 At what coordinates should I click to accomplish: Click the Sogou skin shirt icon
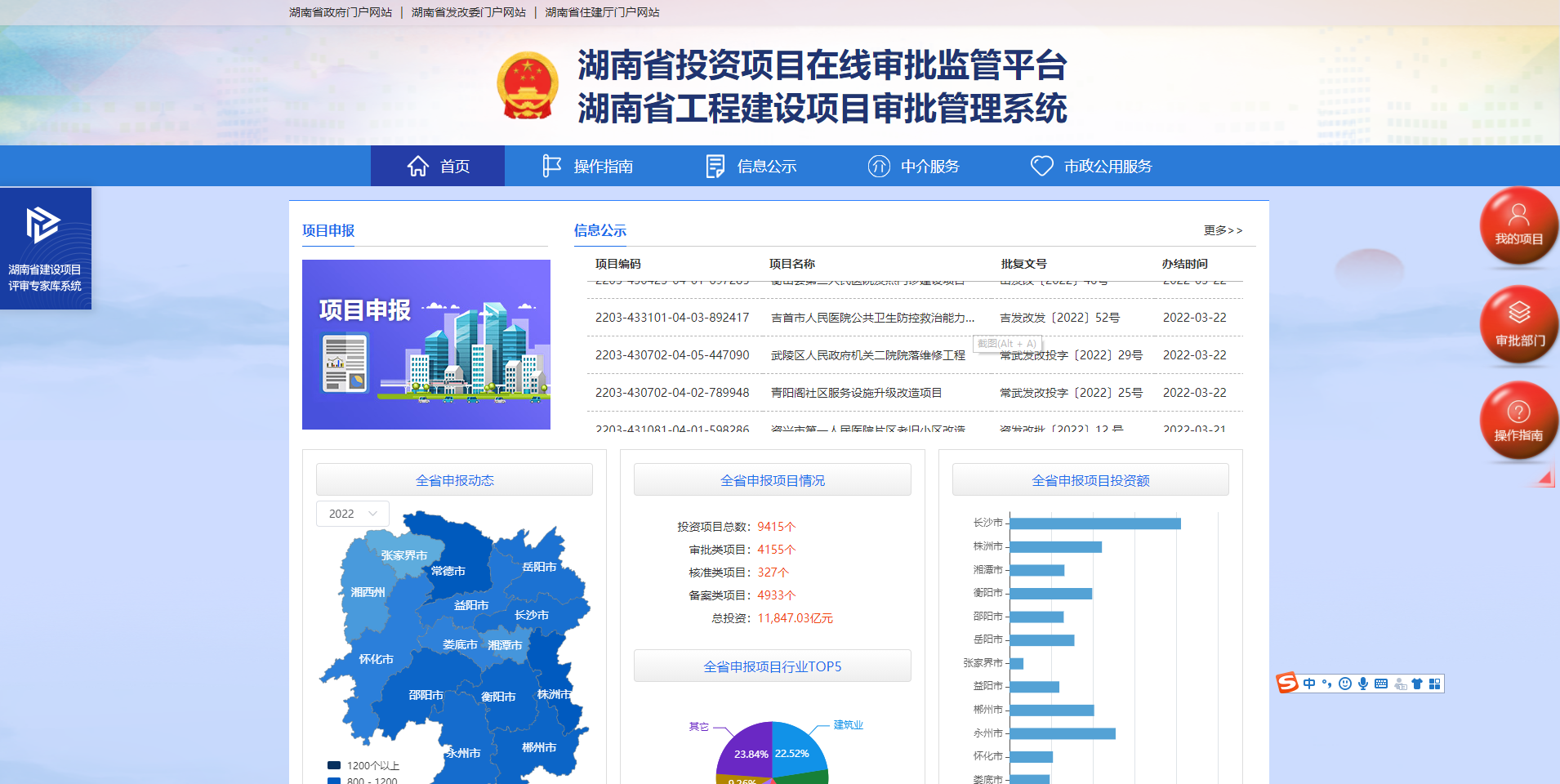tap(1417, 684)
